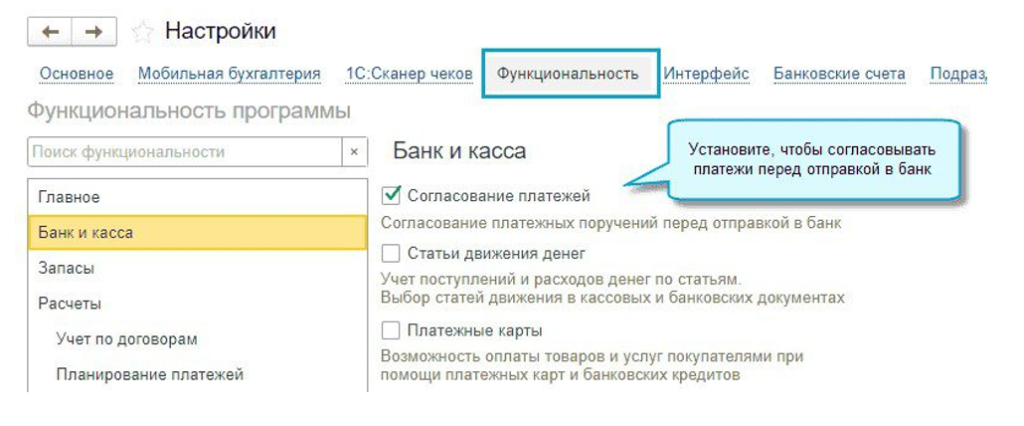
Task: Clear the functionality search field
Action: click(354, 152)
